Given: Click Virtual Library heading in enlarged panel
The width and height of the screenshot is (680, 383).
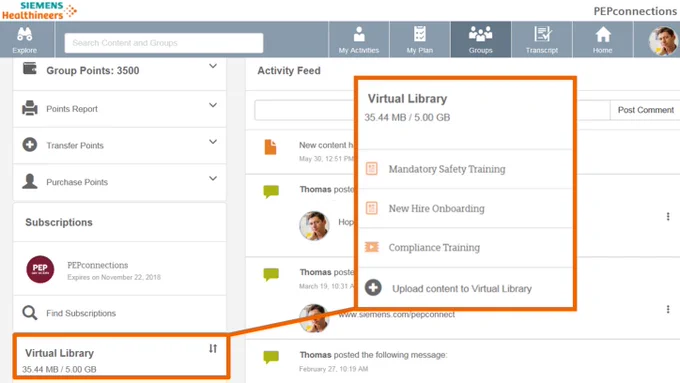Looking at the screenshot, I should pyautogui.click(x=407, y=99).
